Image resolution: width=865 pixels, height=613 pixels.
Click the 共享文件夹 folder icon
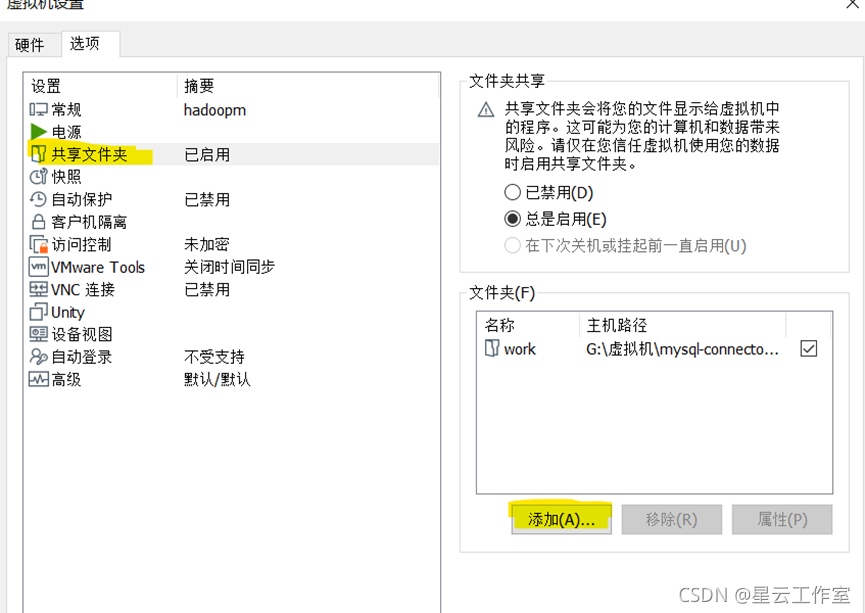pyautogui.click(x=38, y=154)
